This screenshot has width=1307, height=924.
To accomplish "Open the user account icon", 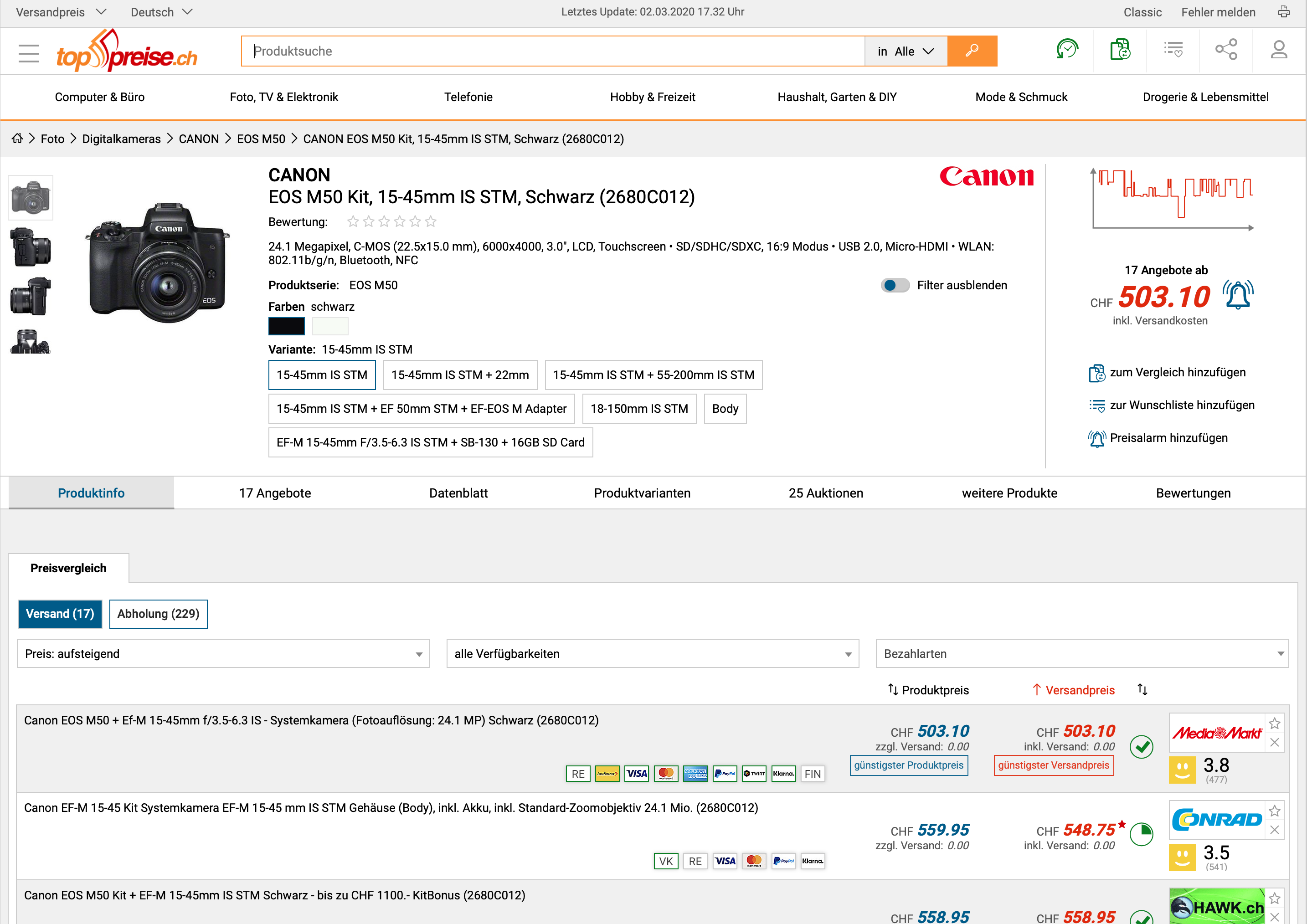I will click(1279, 50).
